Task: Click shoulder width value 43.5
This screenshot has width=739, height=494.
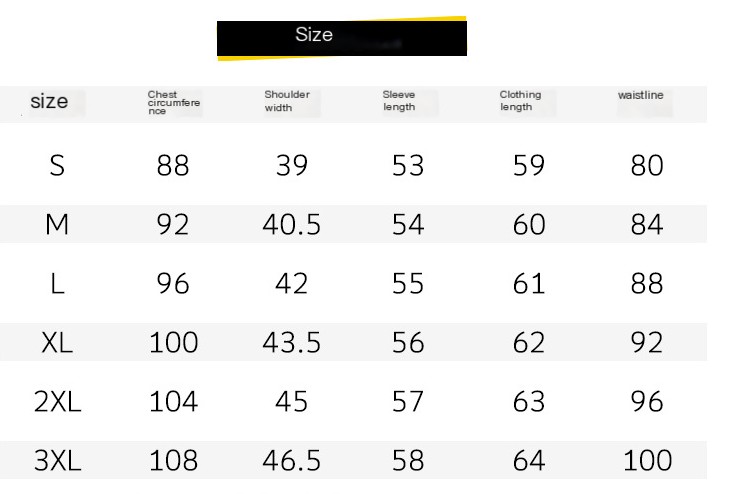Action: [x=292, y=343]
